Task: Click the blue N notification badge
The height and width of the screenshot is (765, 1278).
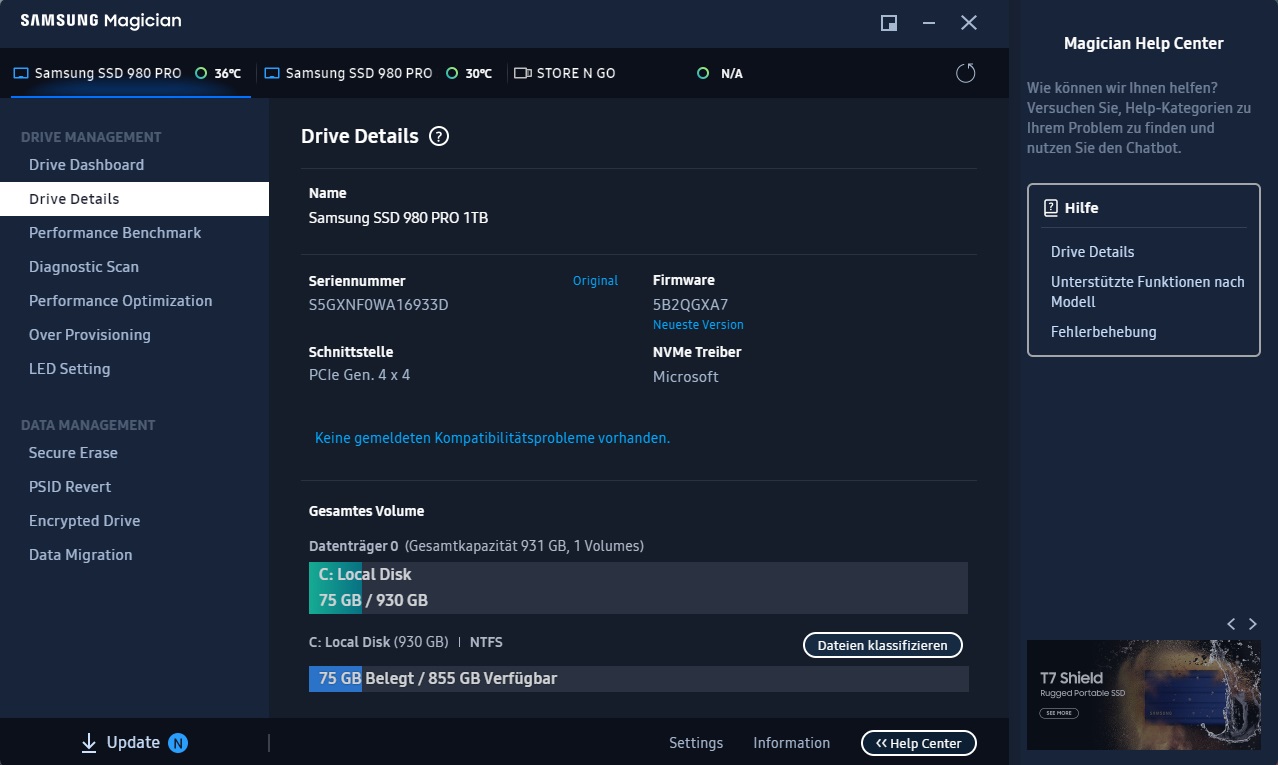Action: [x=178, y=743]
